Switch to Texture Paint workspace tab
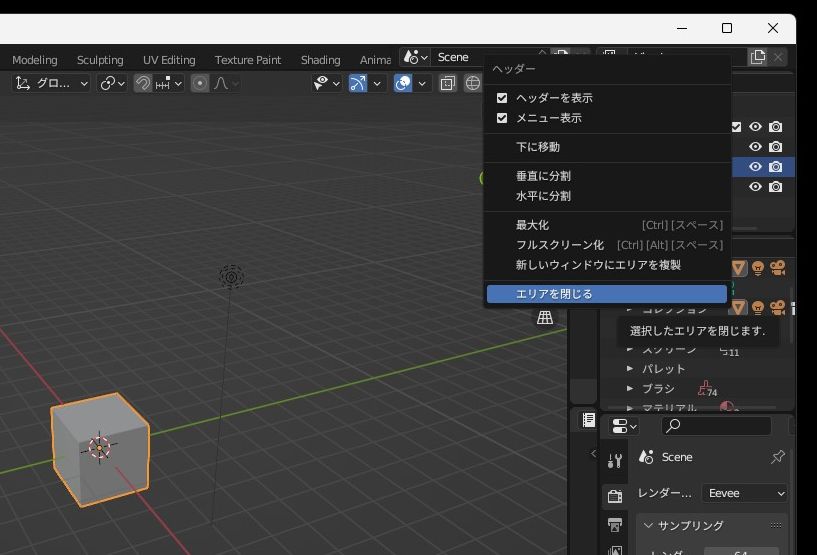 [x=247, y=60]
